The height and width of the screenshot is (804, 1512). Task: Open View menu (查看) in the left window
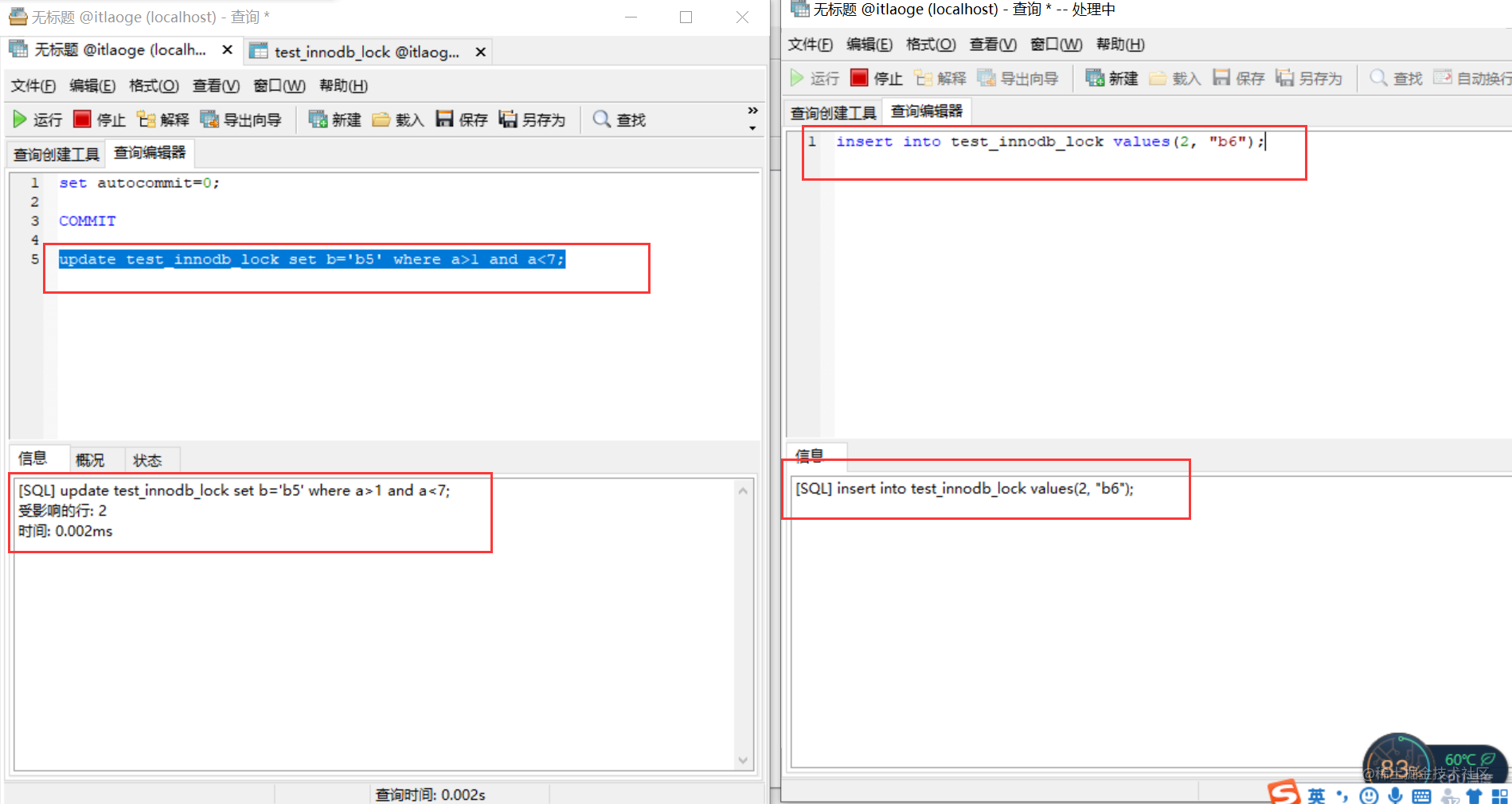click(216, 85)
